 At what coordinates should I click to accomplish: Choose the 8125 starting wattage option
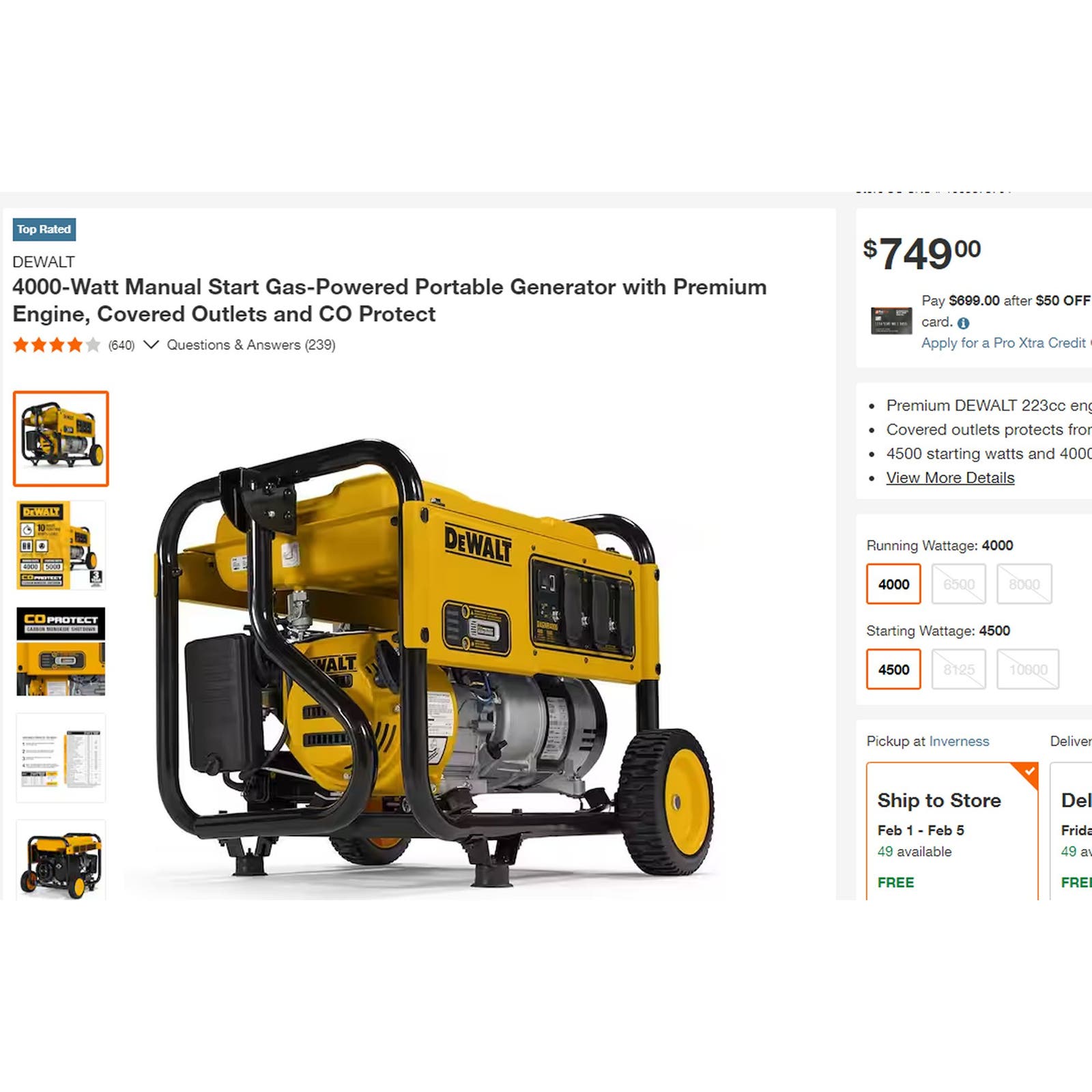(x=958, y=670)
